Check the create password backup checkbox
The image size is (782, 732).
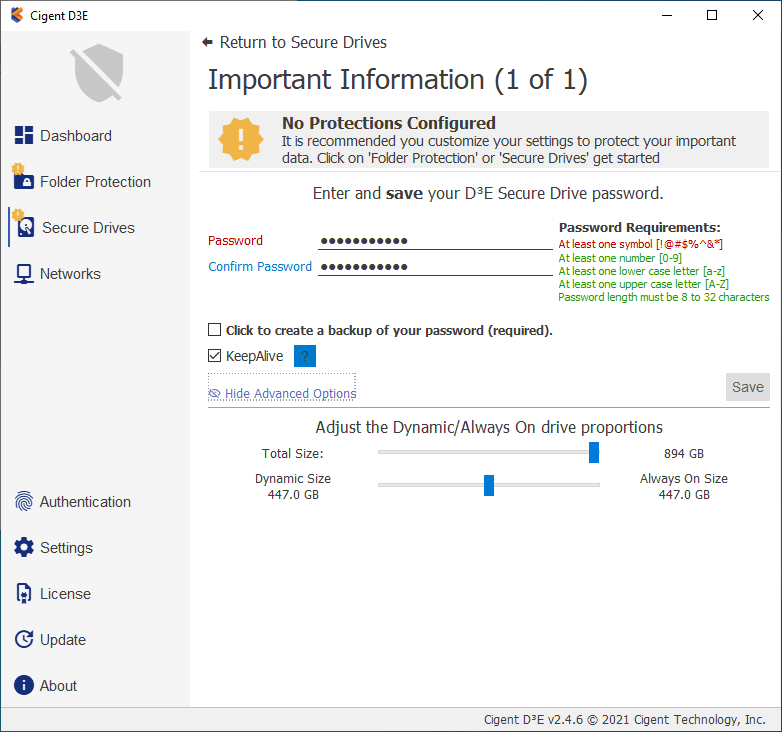[x=214, y=330]
